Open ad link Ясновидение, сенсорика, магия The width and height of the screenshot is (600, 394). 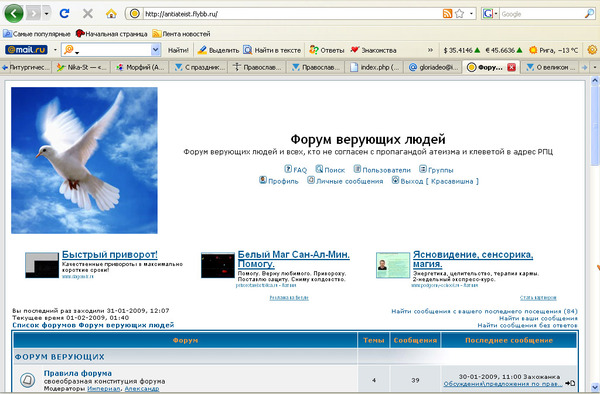coord(473,259)
